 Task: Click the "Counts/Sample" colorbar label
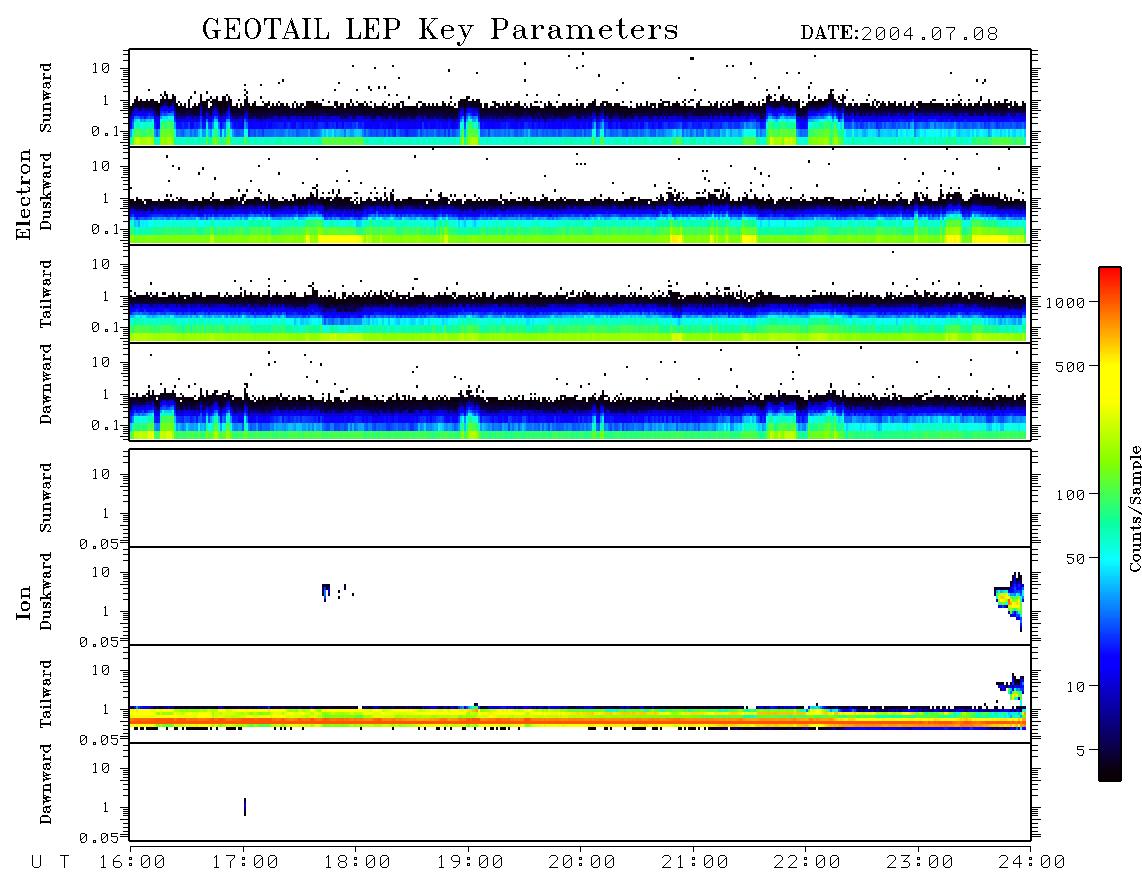[1134, 508]
